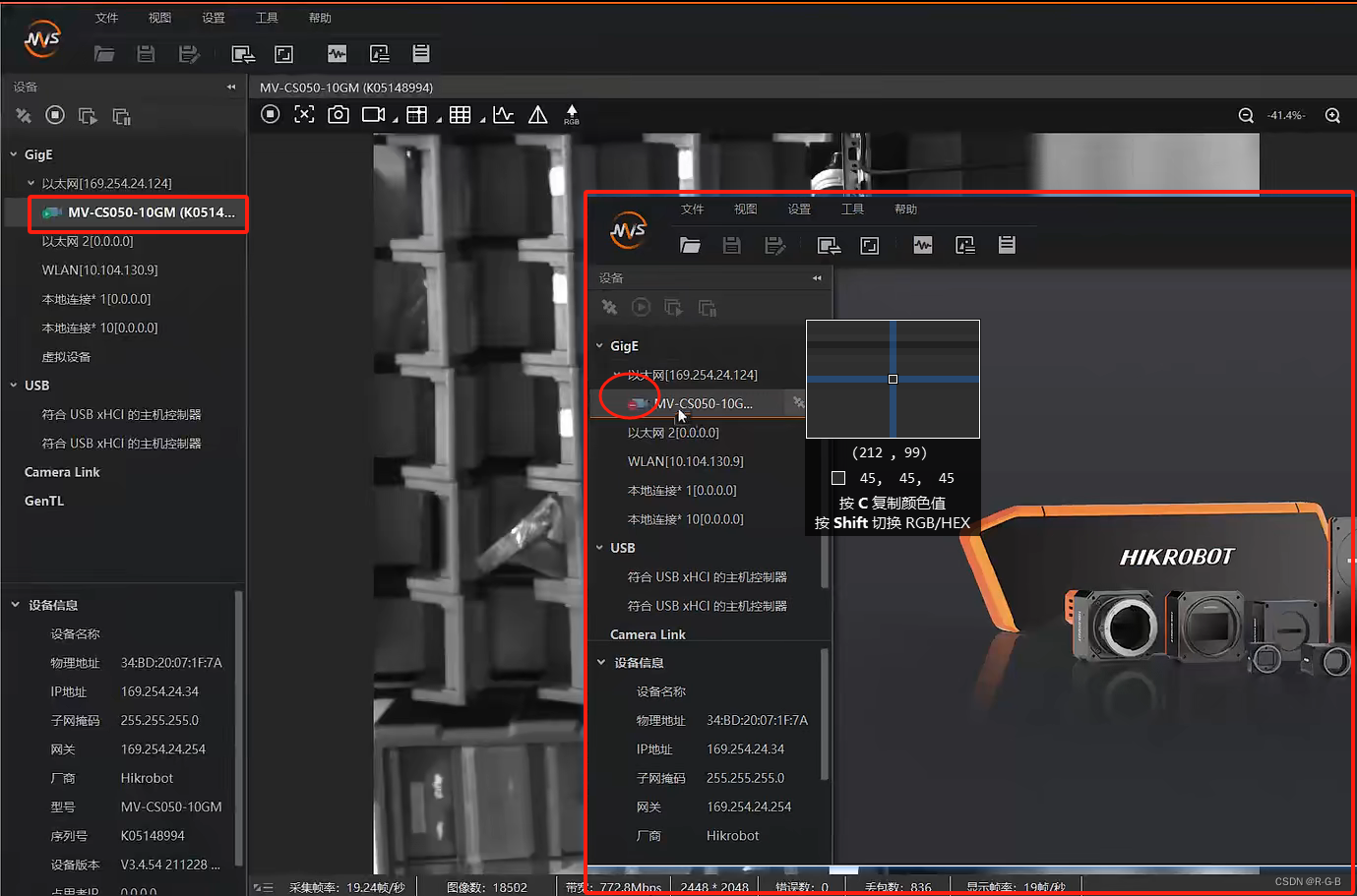Open the histogram chart icon in image toolbar

504,114
